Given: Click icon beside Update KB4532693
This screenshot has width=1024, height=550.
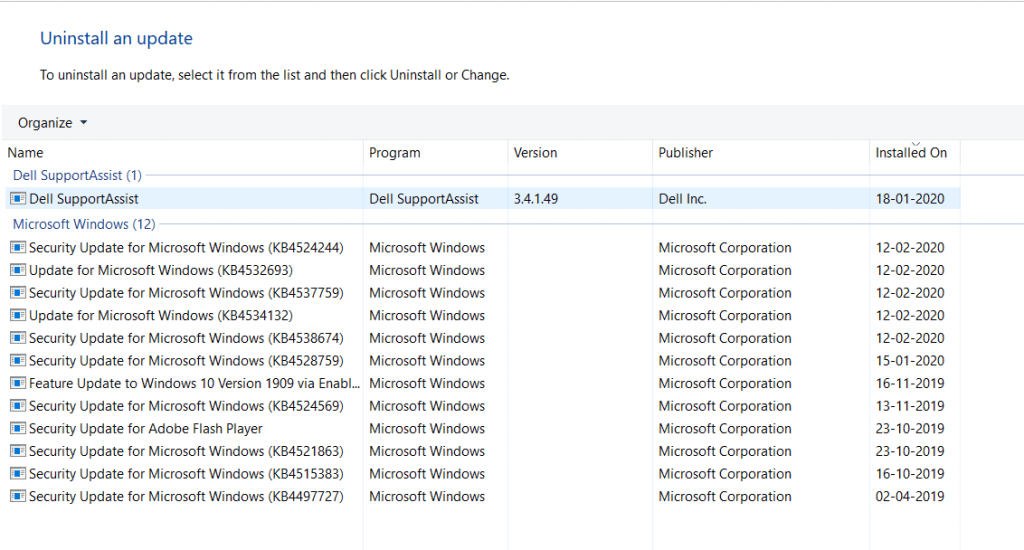Looking at the screenshot, I should click(x=18, y=270).
